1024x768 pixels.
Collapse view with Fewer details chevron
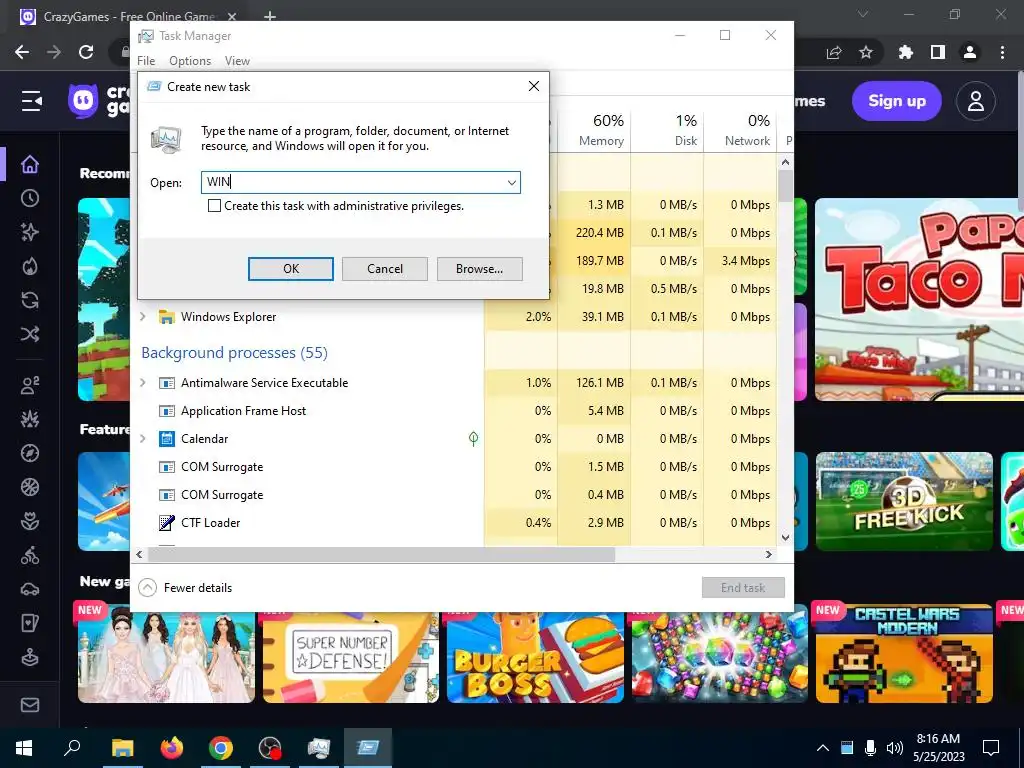tap(148, 588)
